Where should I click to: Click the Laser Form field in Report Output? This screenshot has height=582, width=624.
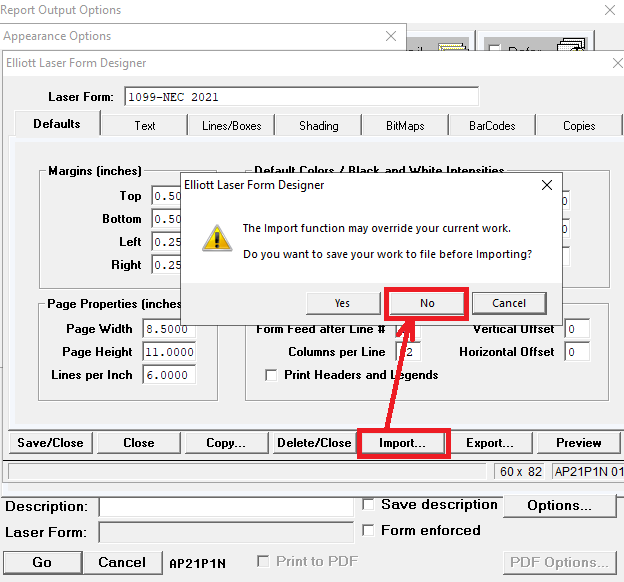(x=226, y=533)
